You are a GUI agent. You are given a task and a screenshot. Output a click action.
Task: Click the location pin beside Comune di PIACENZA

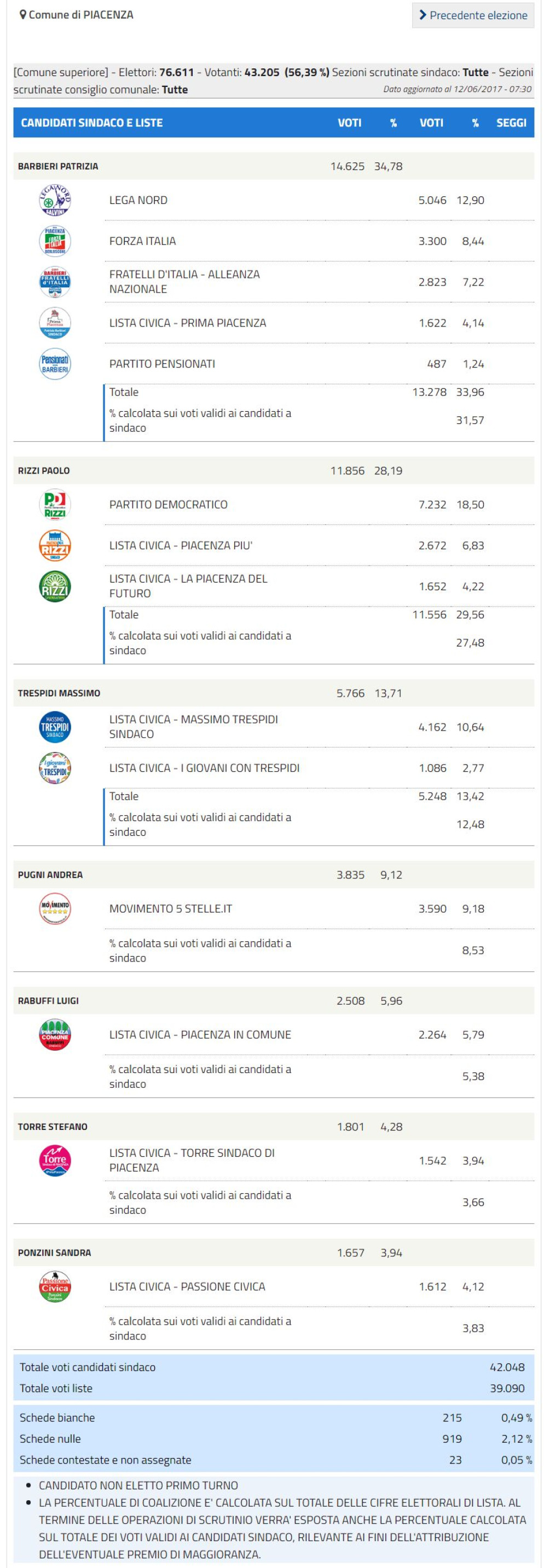point(22,15)
